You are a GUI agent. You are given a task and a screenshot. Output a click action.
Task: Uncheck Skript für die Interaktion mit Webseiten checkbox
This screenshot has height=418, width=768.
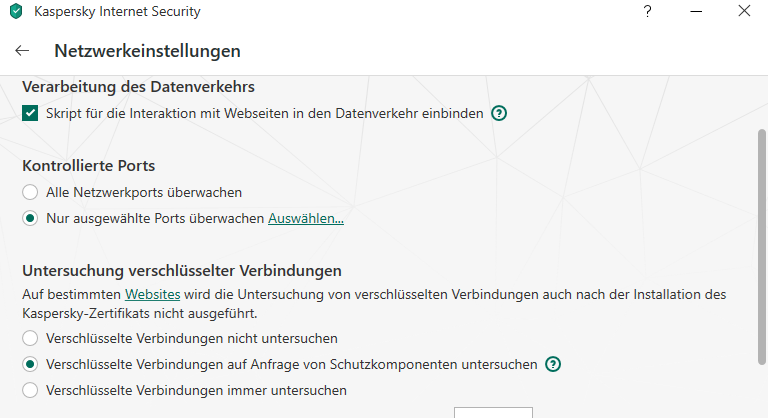coord(30,114)
